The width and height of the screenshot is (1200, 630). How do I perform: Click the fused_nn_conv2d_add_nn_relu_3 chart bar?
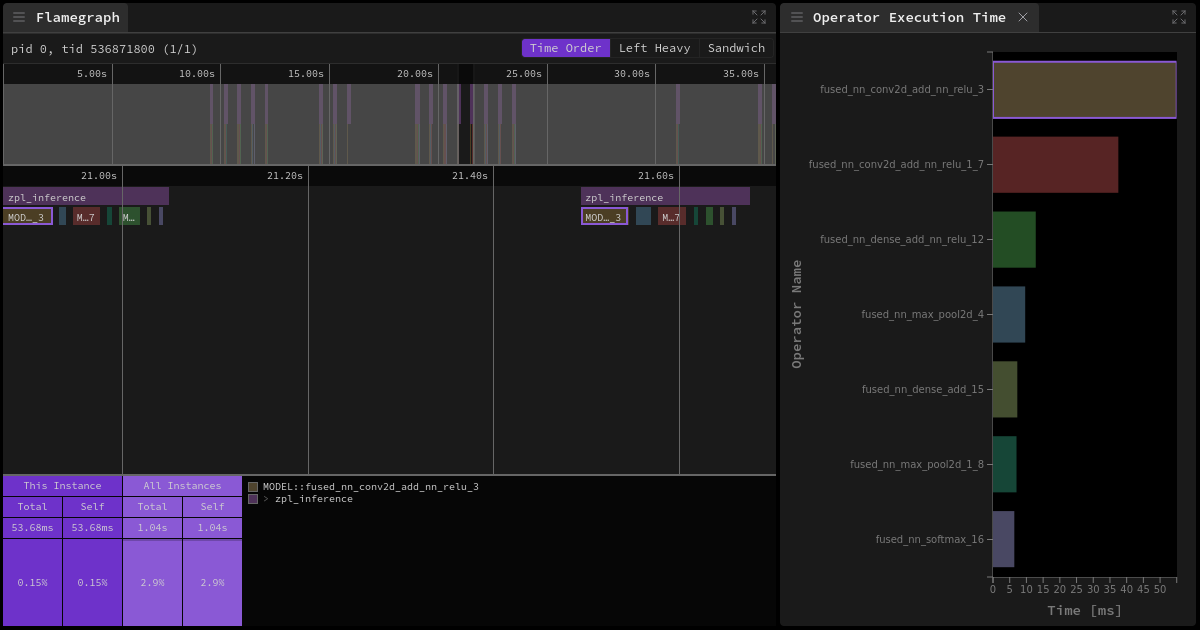pyautogui.click(x=1083, y=89)
